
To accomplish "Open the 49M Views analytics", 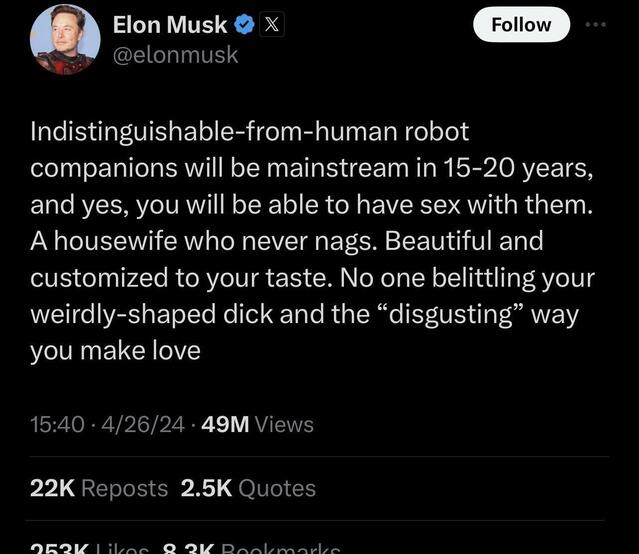I will [x=257, y=425].
